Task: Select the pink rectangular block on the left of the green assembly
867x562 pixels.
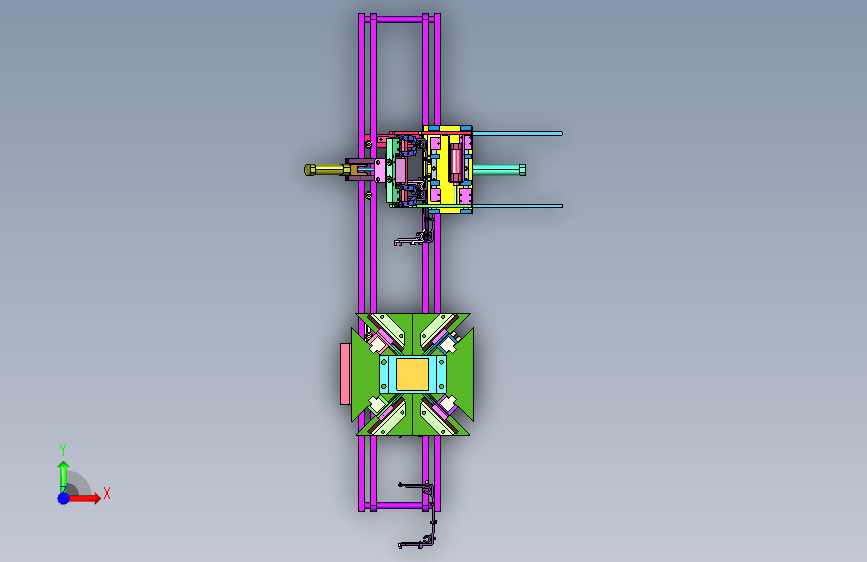Action: [x=345, y=374]
